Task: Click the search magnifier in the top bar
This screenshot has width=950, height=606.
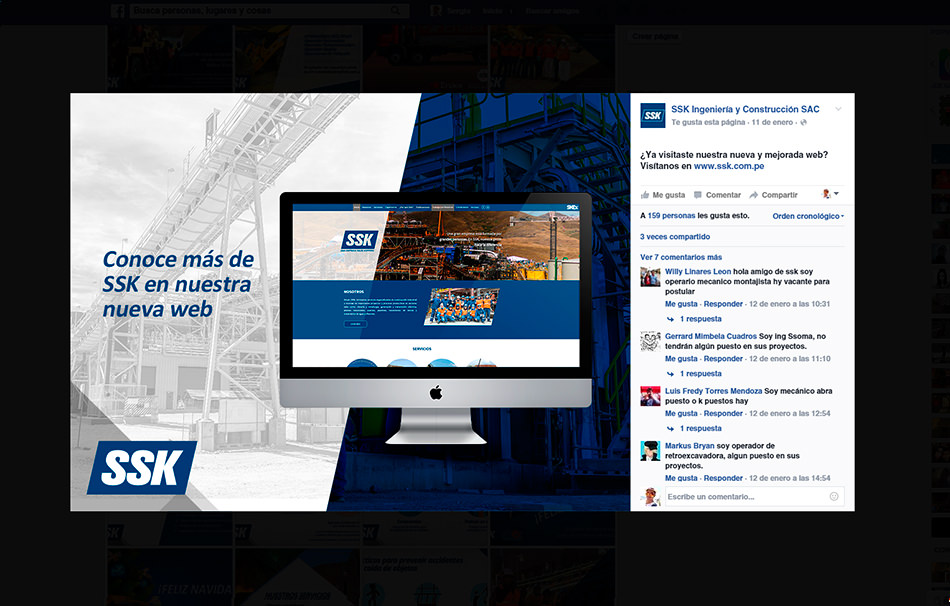Action: 395,11
